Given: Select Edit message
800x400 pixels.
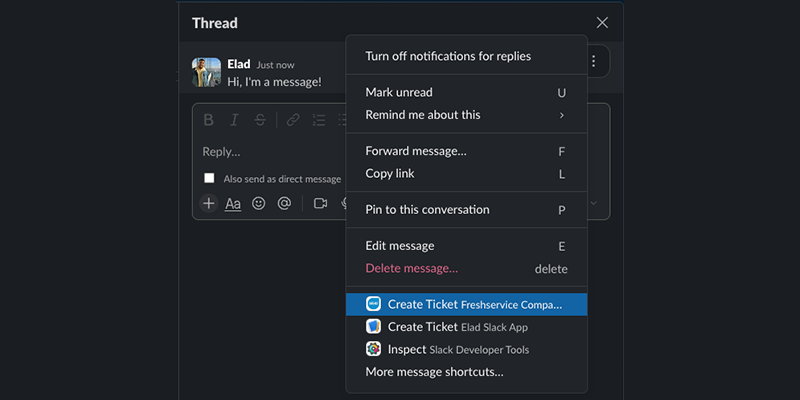Looking at the screenshot, I should [466, 246].
